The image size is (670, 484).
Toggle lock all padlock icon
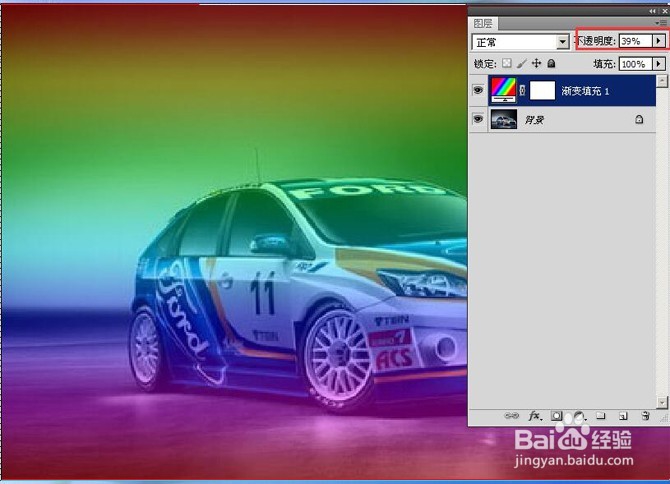552,64
